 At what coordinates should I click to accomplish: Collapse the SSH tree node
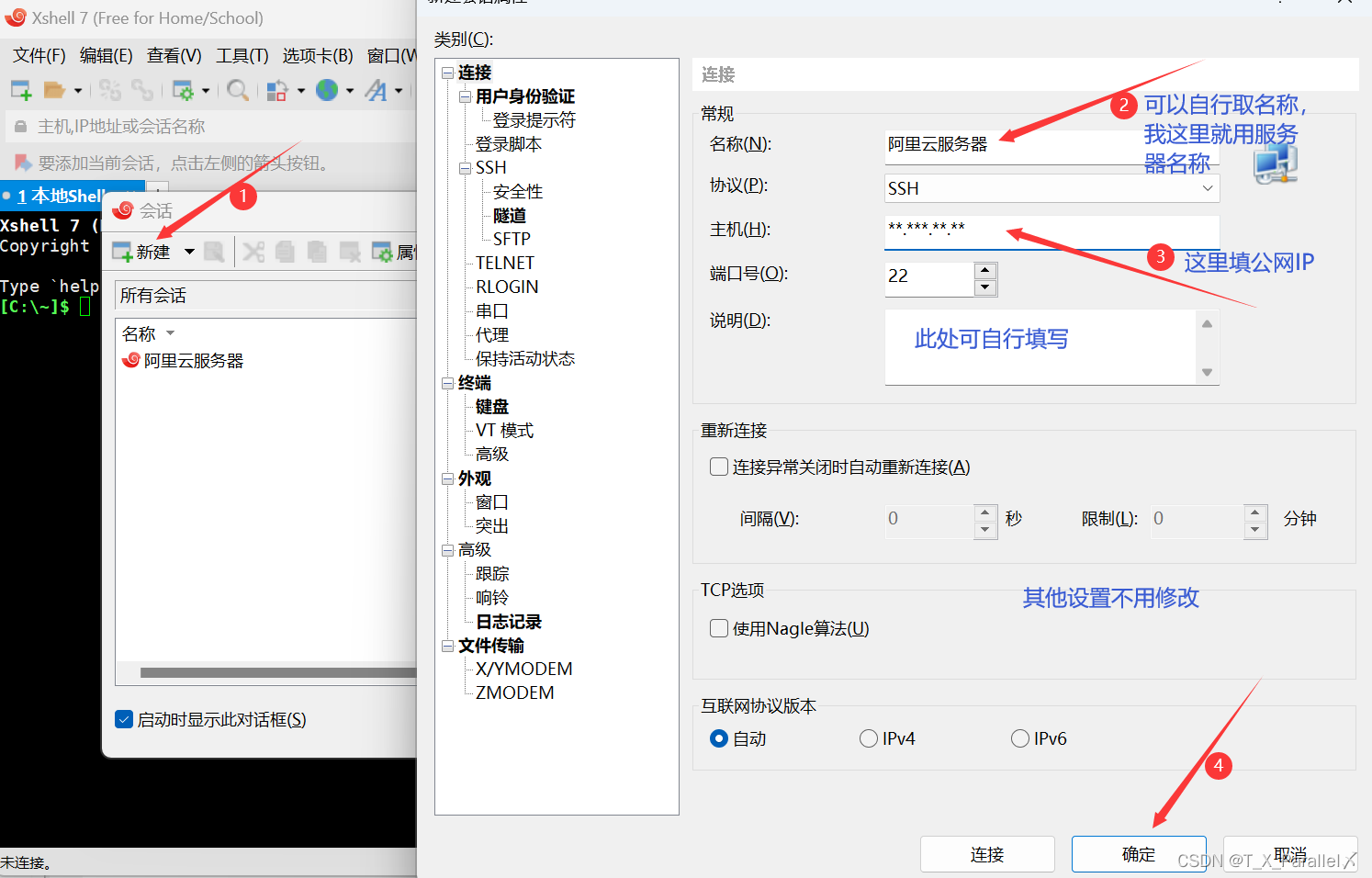(x=465, y=168)
